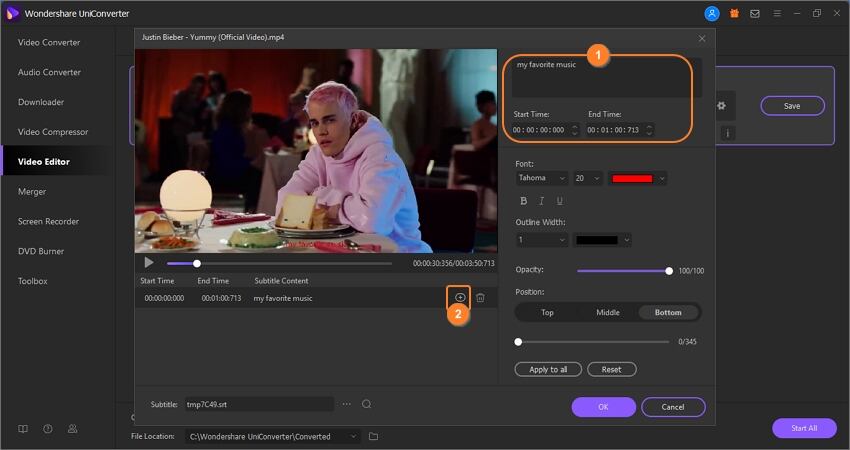Open the mail message icon
The height and width of the screenshot is (450, 850).
click(x=755, y=14)
